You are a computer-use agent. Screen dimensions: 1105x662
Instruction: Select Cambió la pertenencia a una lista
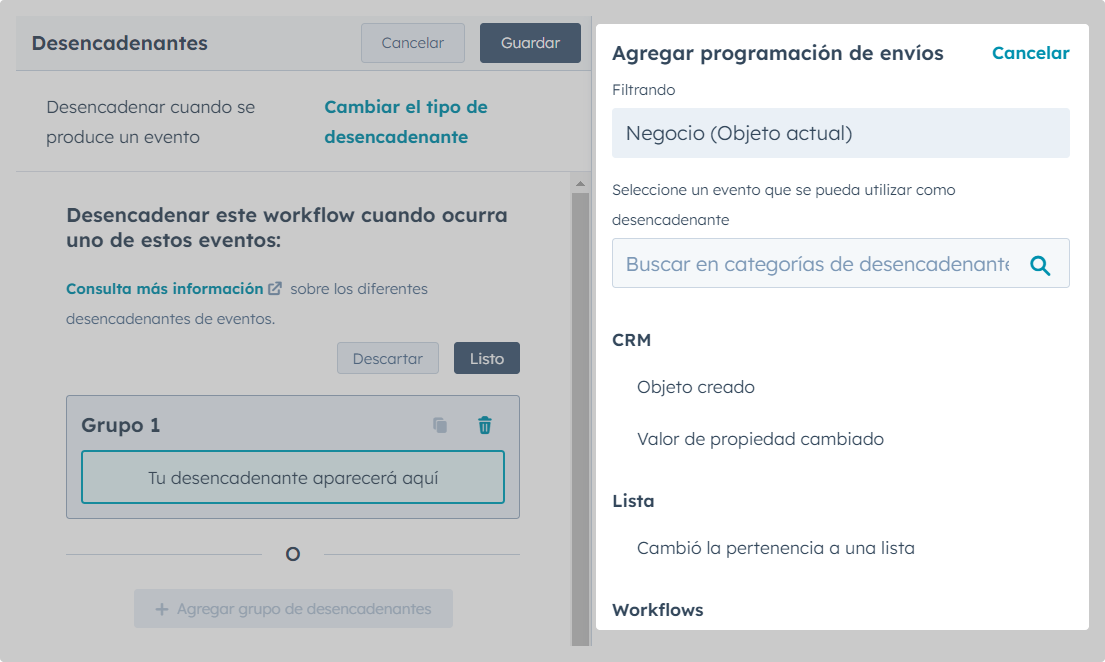tap(776, 548)
